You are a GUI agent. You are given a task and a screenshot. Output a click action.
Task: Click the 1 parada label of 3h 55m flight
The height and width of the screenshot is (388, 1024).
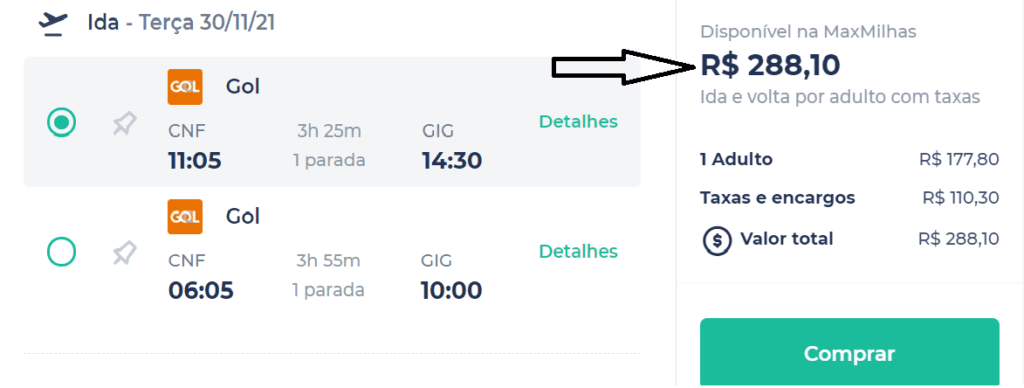point(329,289)
